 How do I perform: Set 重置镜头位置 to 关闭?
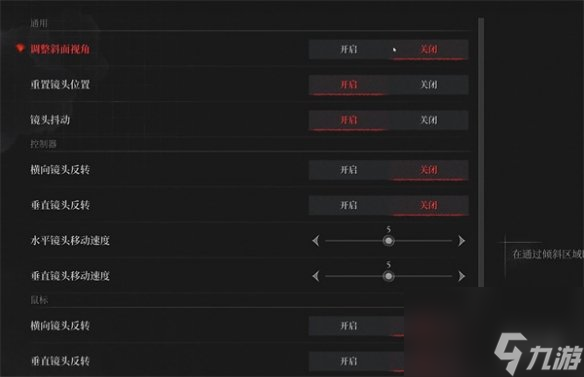click(428, 85)
